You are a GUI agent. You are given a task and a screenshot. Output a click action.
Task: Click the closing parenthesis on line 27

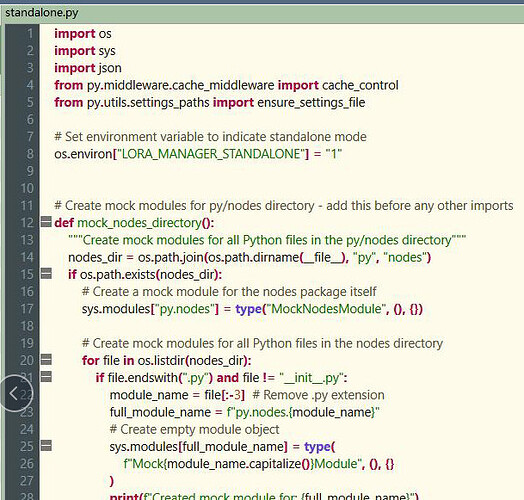pyautogui.click(x=112, y=481)
